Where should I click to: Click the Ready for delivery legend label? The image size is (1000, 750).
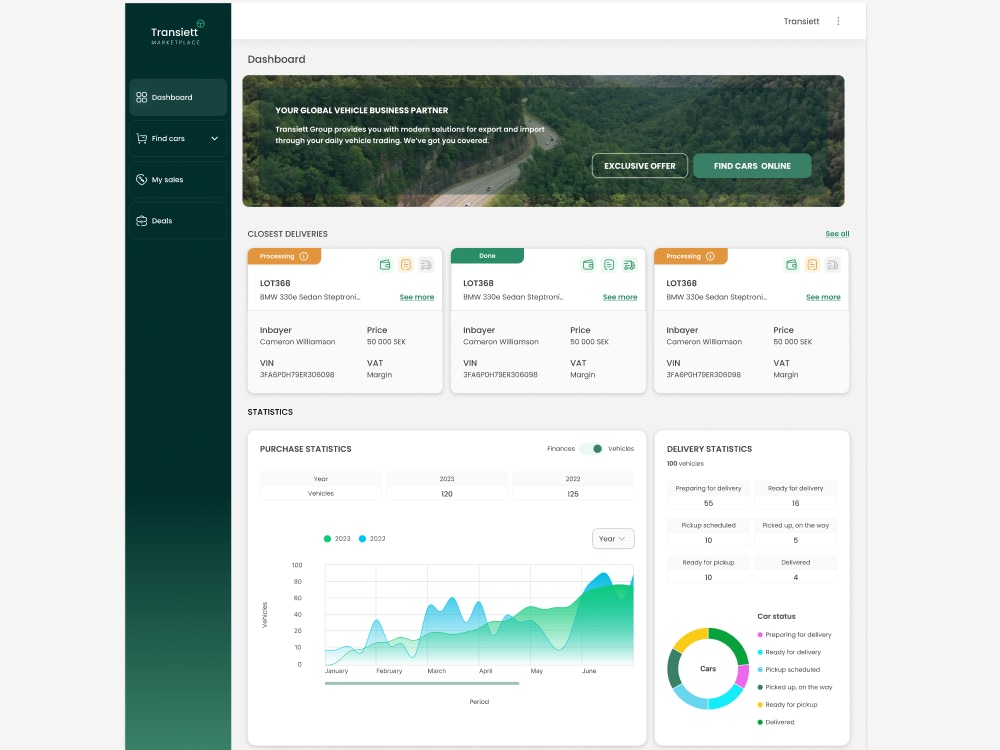(793, 652)
